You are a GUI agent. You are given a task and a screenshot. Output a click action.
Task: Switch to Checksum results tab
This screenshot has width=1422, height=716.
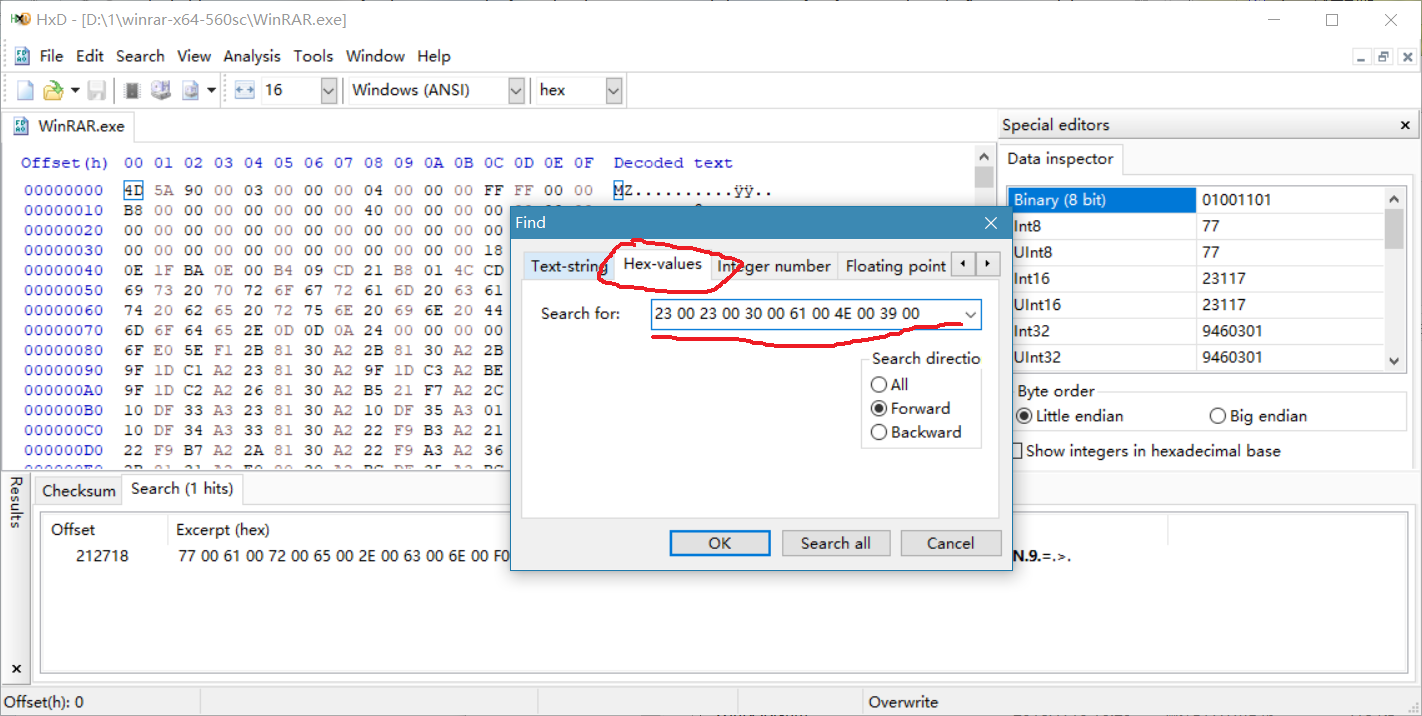79,490
